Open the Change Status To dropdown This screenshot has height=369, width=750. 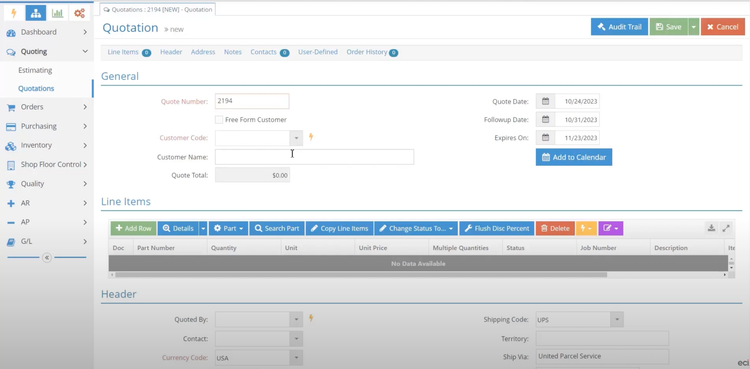click(416, 228)
